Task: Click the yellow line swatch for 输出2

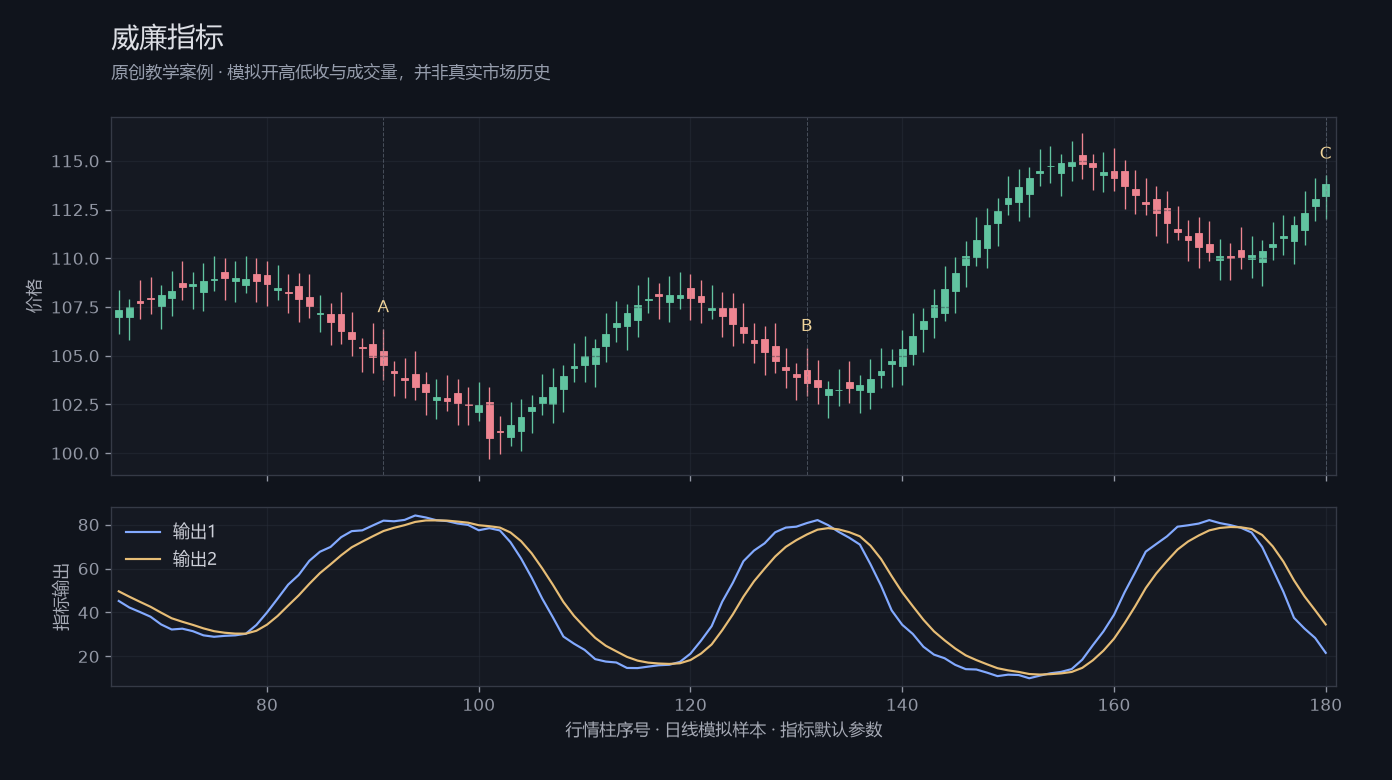Action: tap(142, 559)
